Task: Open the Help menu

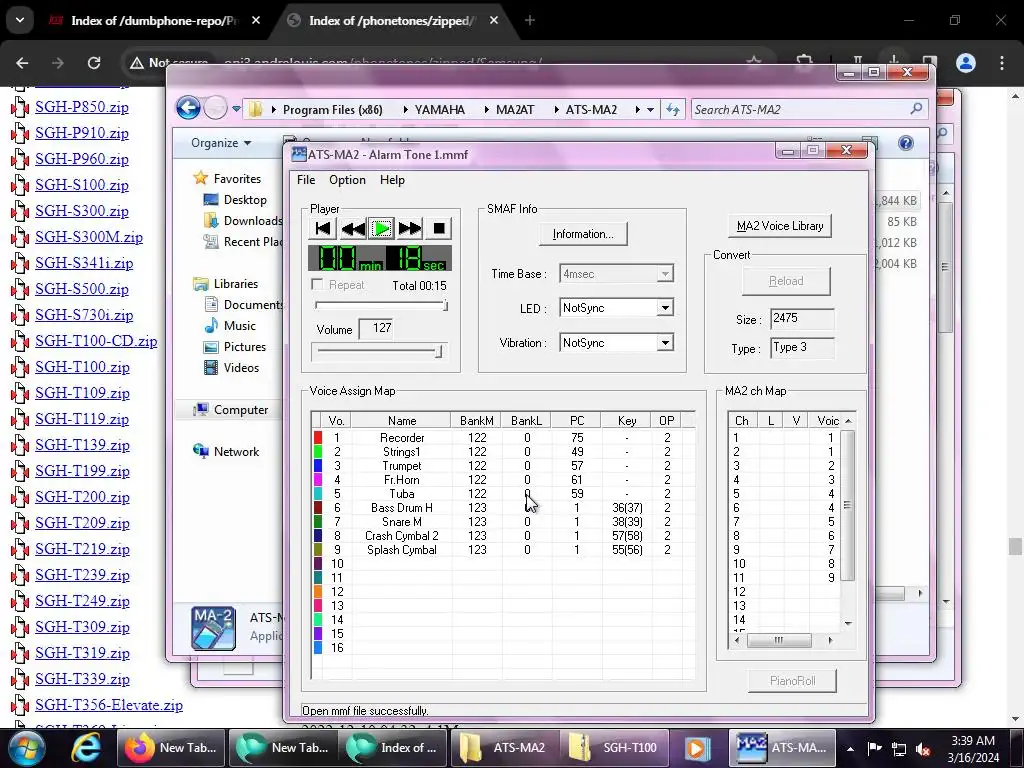Action: pos(392,180)
